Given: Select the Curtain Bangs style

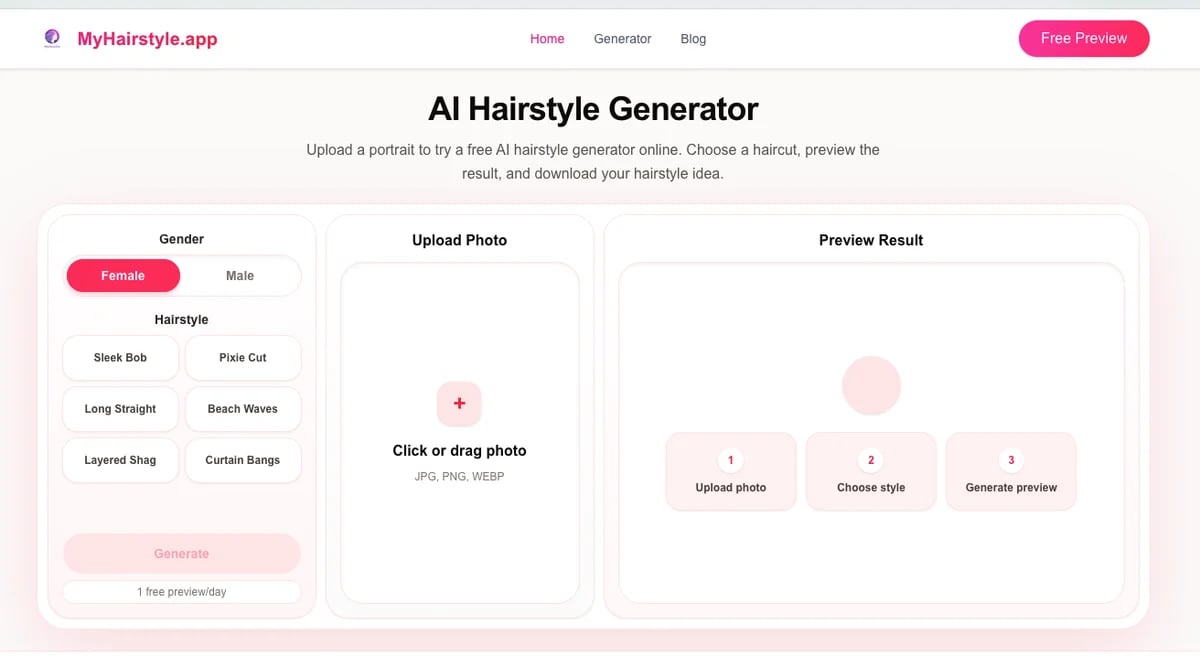Looking at the screenshot, I should pos(243,460).
